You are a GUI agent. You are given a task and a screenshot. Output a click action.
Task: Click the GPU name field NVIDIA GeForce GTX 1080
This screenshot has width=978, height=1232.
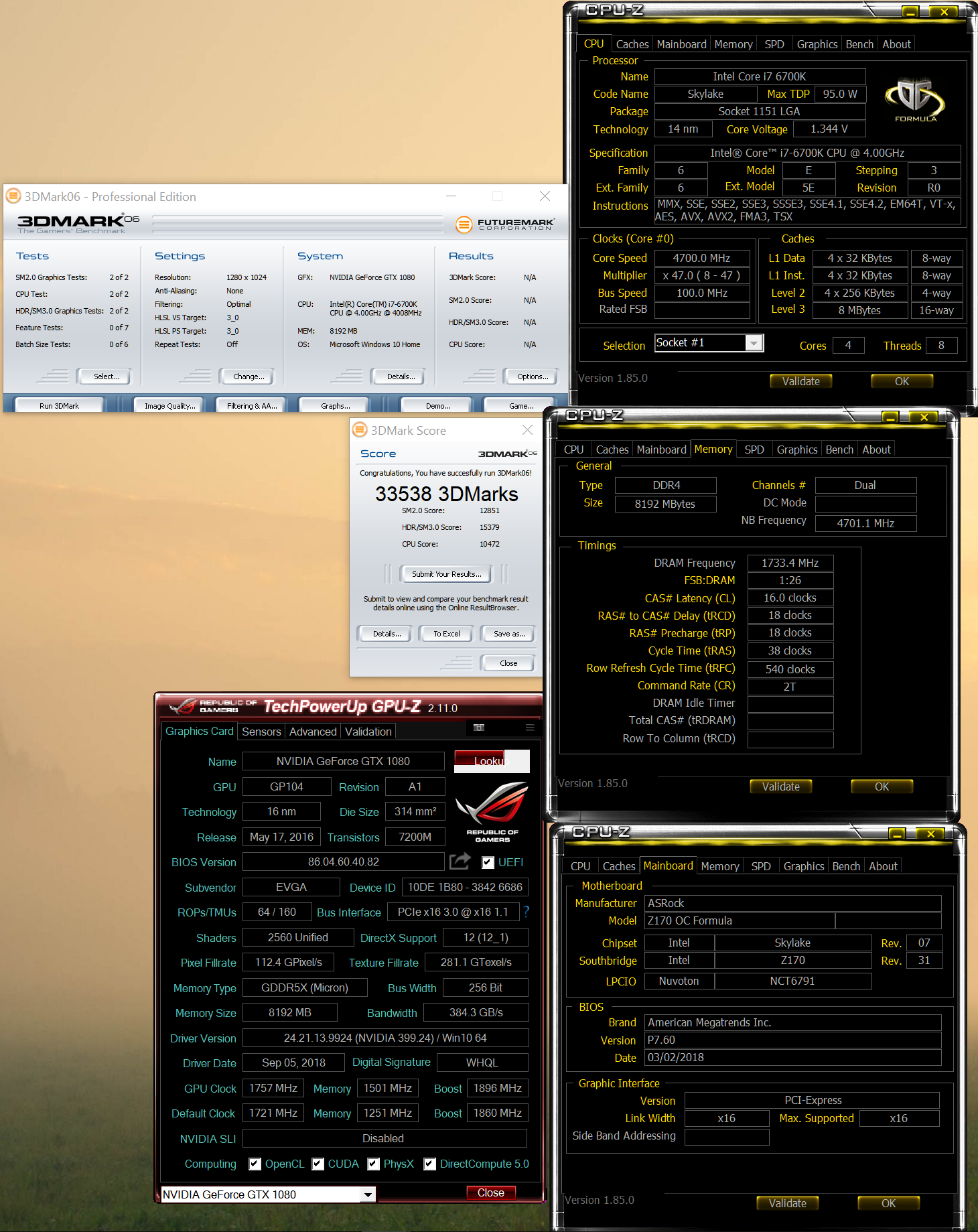pyautogui.click(x=343, y=761)
